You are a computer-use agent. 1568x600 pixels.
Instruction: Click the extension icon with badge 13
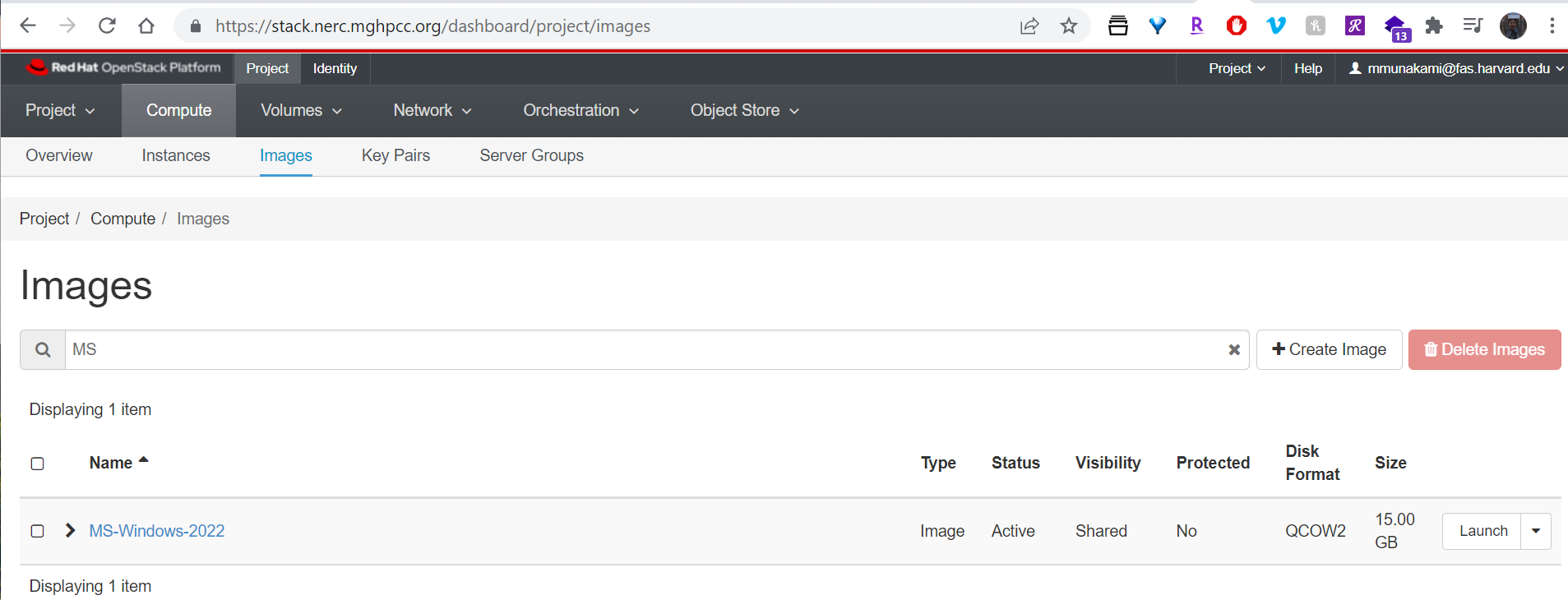pos(1396,28)
